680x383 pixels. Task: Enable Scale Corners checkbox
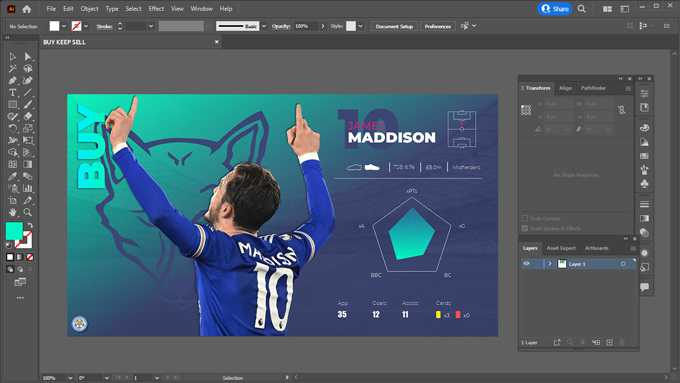pos(525,218)
